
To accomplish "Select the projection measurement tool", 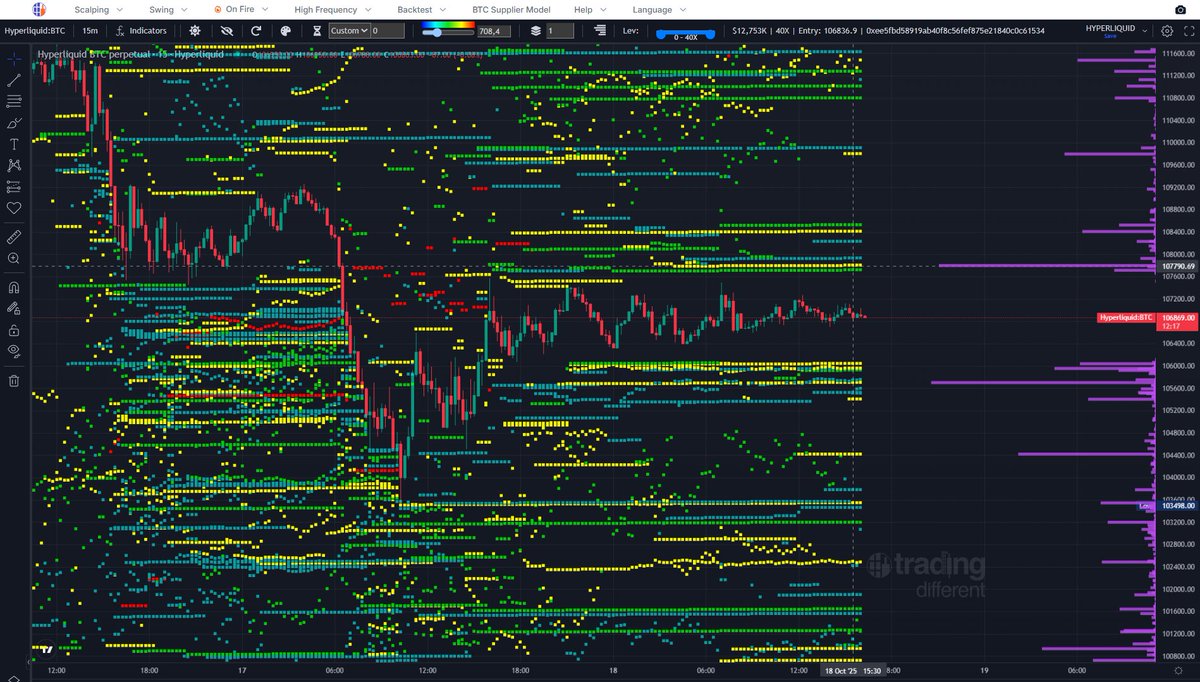I will click(x=14, y=187).
